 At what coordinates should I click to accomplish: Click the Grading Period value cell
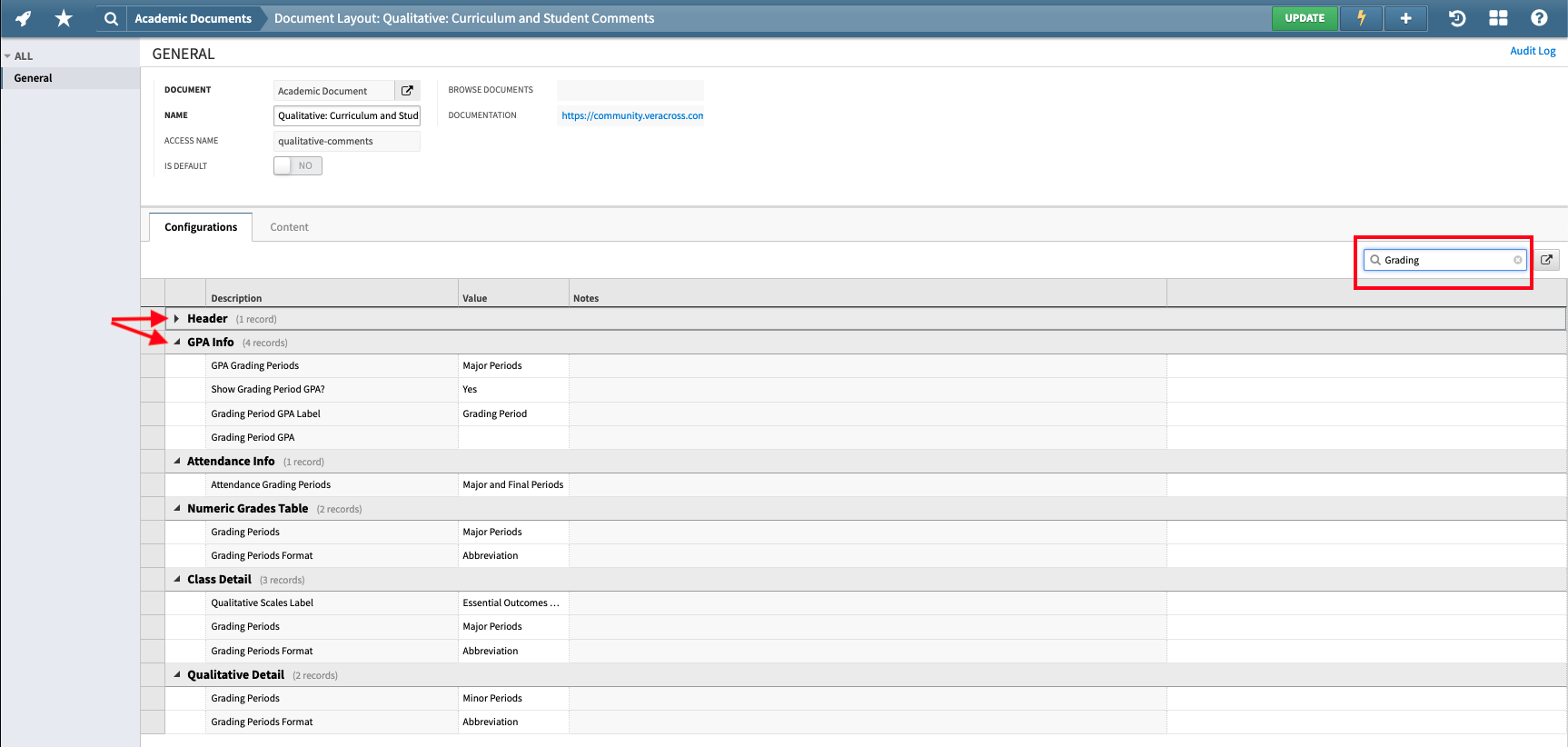click(x=513, y=413)
